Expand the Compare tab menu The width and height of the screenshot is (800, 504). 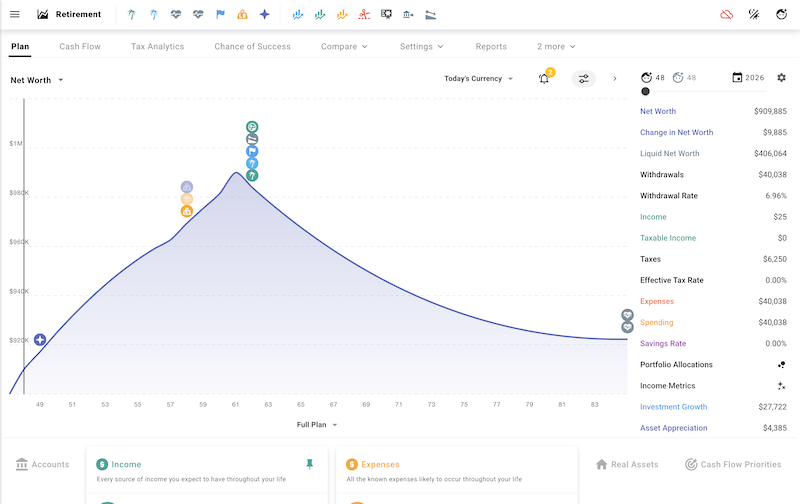pos(344,47)
